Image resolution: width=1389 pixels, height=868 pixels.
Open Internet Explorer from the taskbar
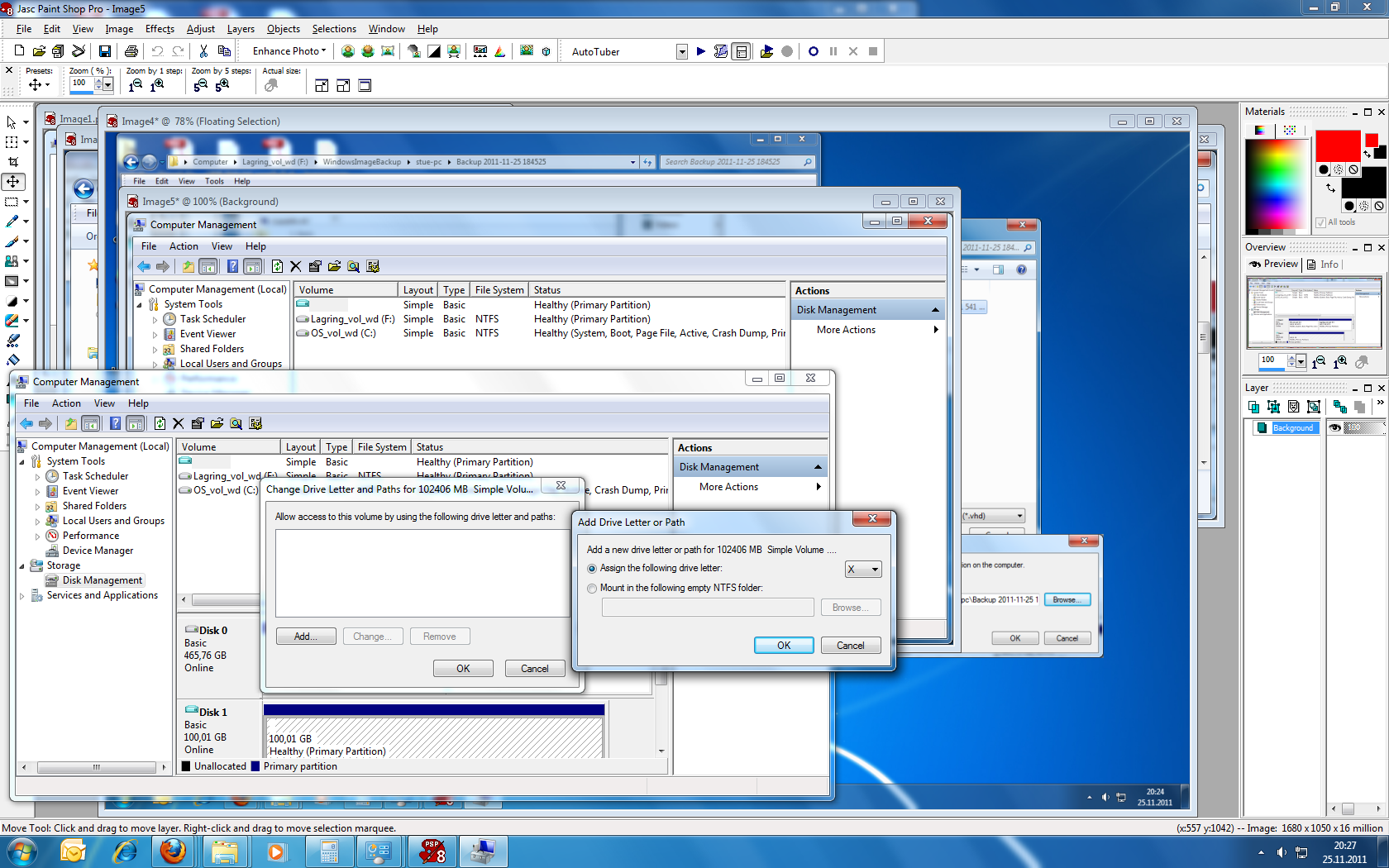(124, 851)
